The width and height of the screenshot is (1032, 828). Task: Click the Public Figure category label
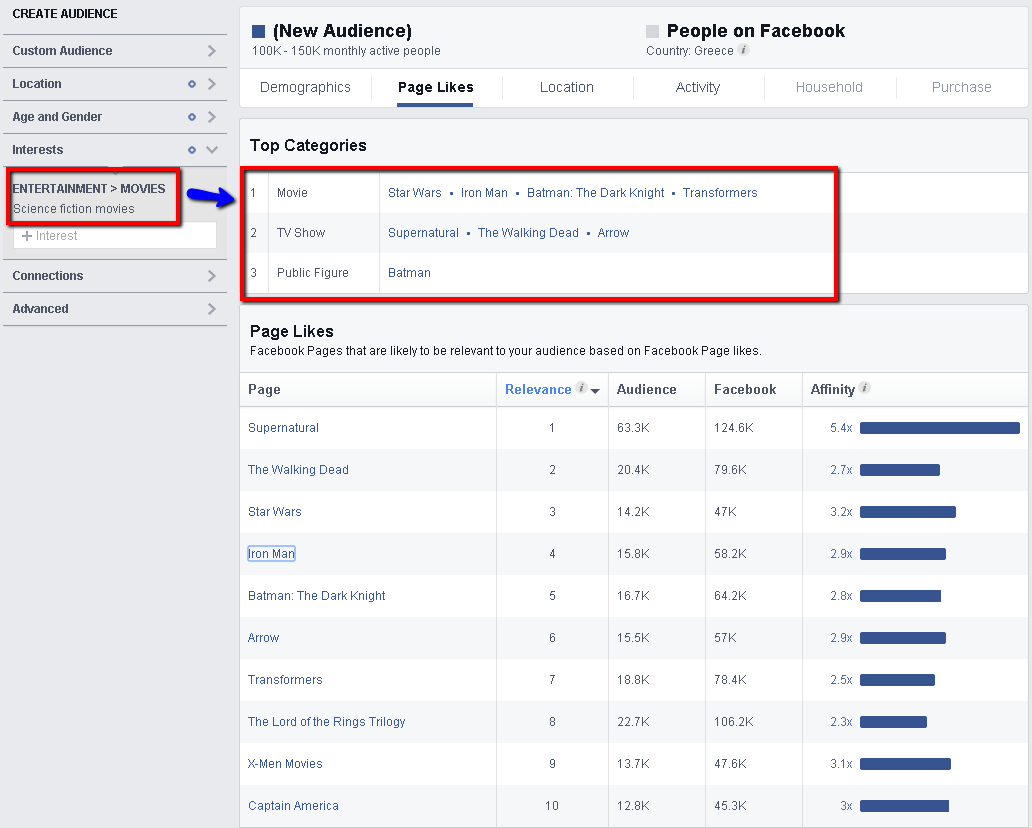click(x=313, y=272)
